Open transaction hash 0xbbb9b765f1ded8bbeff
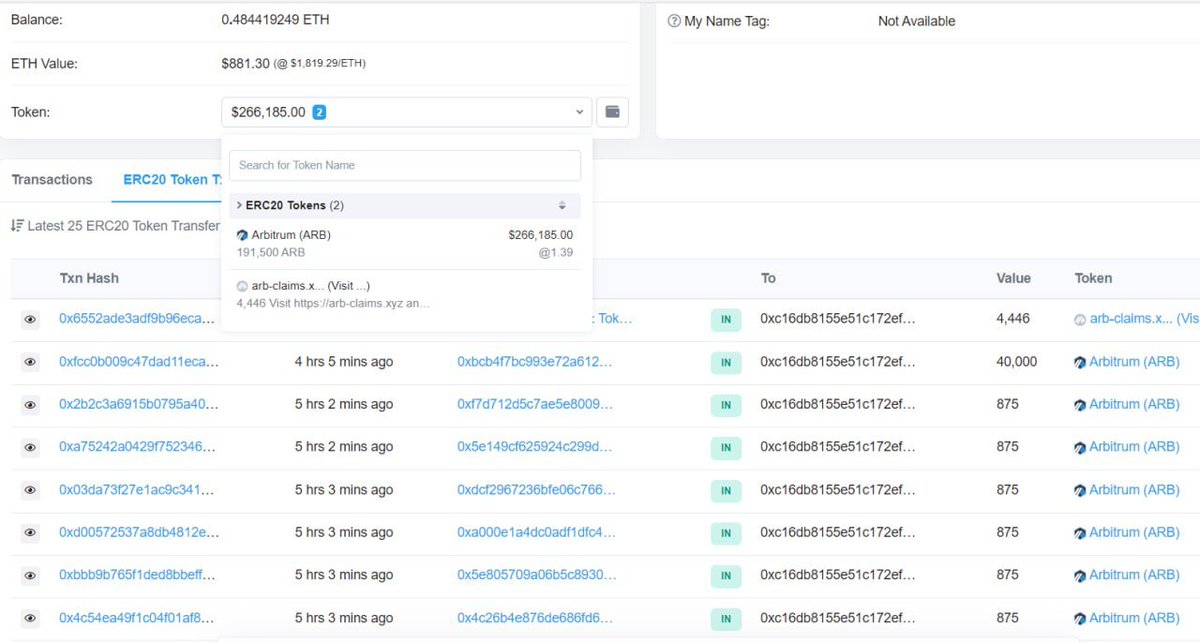This screenshot has height=643, width=1200. coord(137,574)
